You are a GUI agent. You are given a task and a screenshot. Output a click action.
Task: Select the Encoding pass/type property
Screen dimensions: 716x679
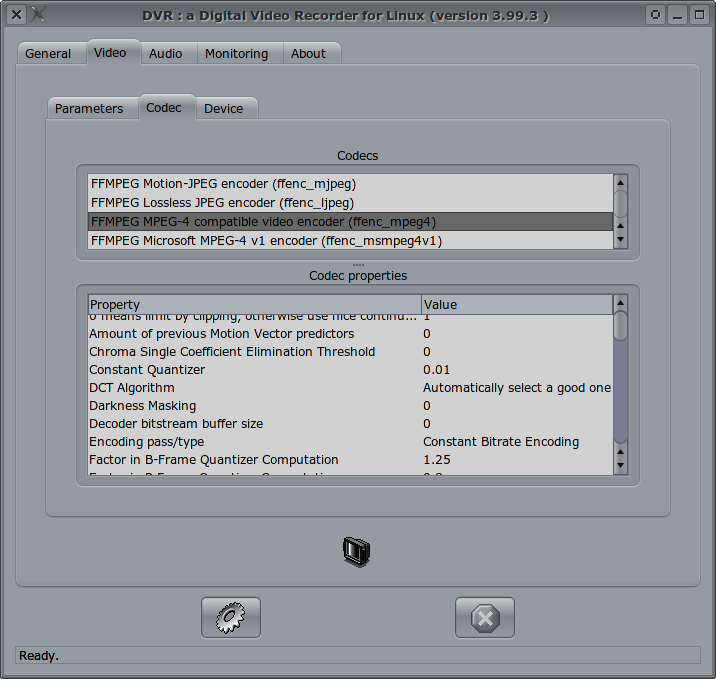[x=147, y=442]
